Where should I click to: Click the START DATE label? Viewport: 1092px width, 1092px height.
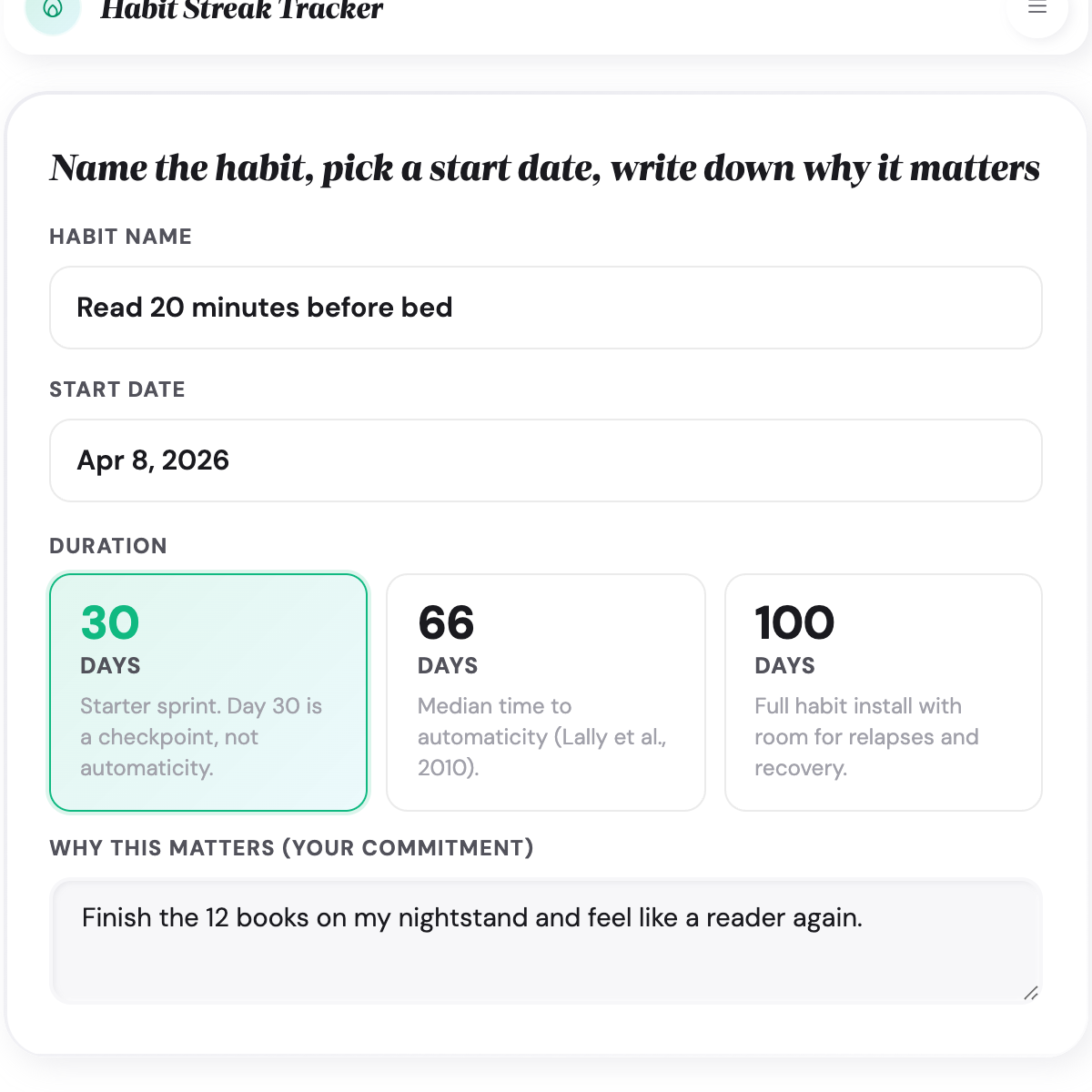(x=116, y=389)
